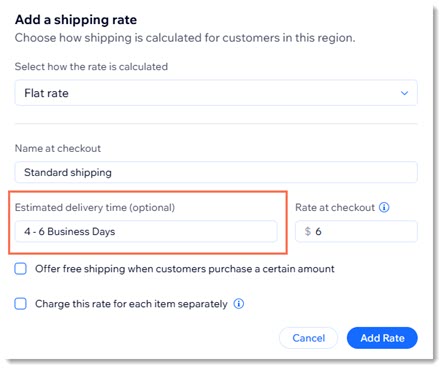This screenshot has width=444, height=370.
Task: Enable Offer free shipping checkbox
Action: (21, 269)
